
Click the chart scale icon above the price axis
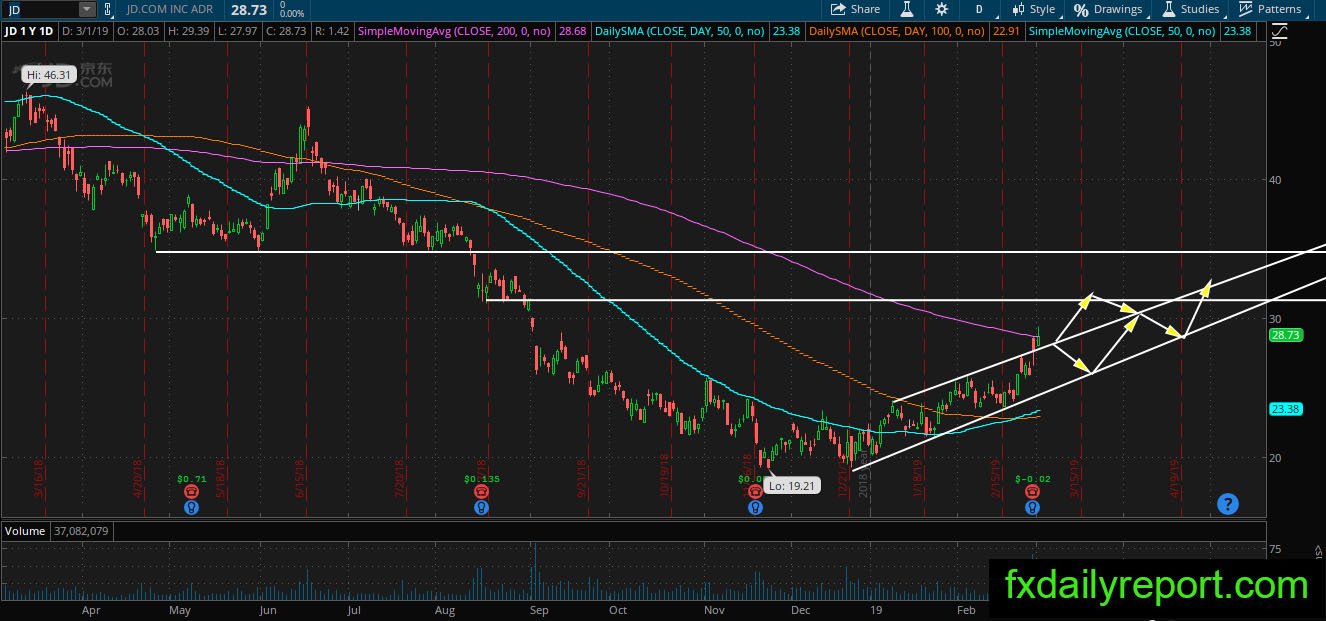pos(1281,32)
